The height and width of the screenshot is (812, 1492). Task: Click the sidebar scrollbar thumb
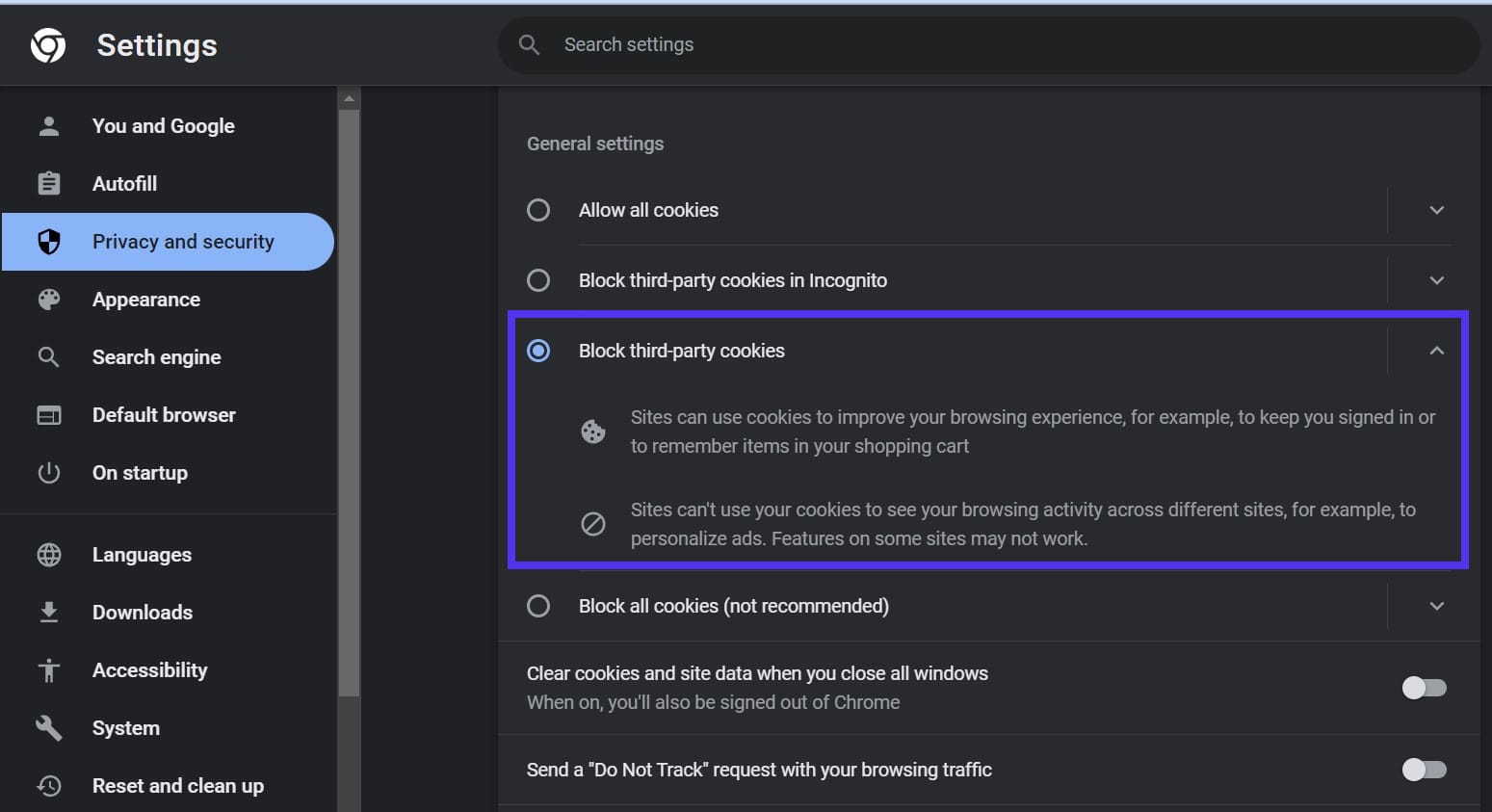349,403
